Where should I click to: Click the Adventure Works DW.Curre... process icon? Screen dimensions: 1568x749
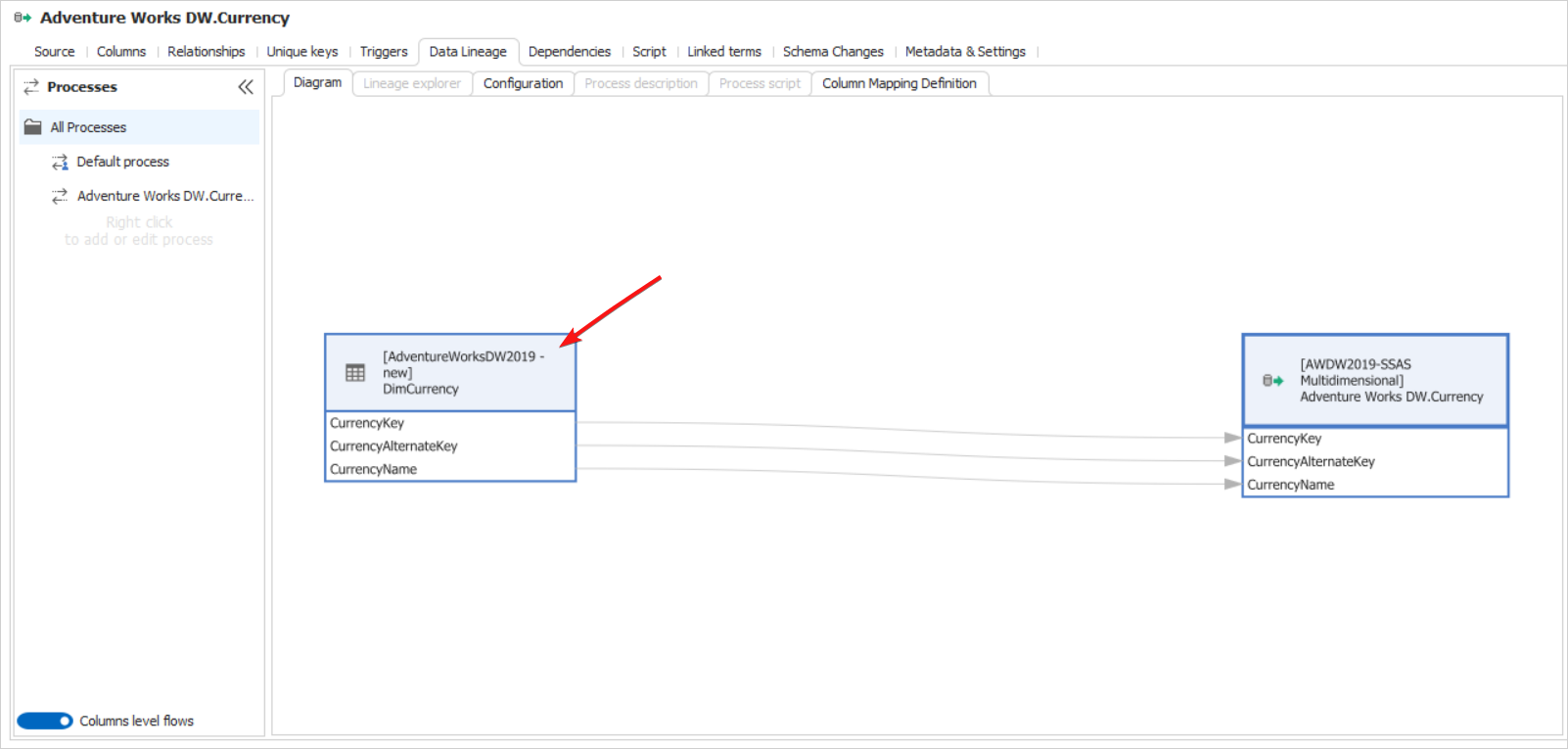point(60,196)
